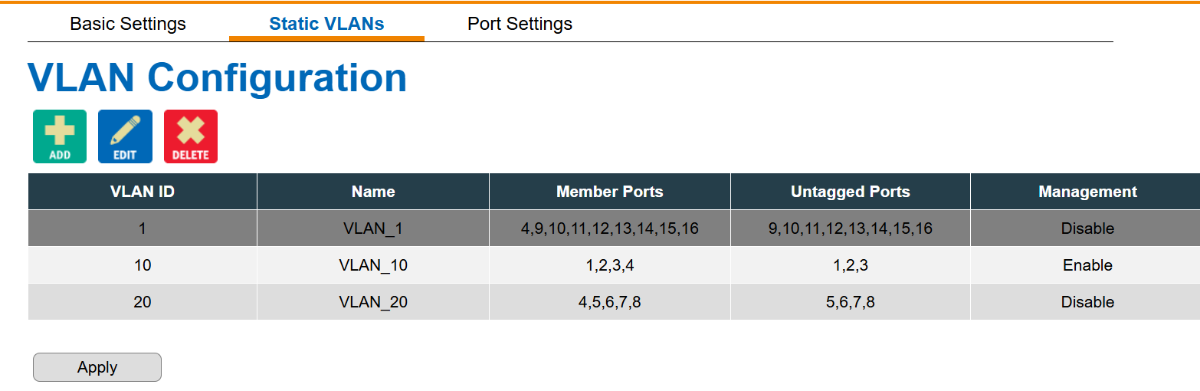Click member ports 4,5,6,7,8 cell
This screenshot has width=1200, height=391.
pyautogui.click(x=610, y=302)
